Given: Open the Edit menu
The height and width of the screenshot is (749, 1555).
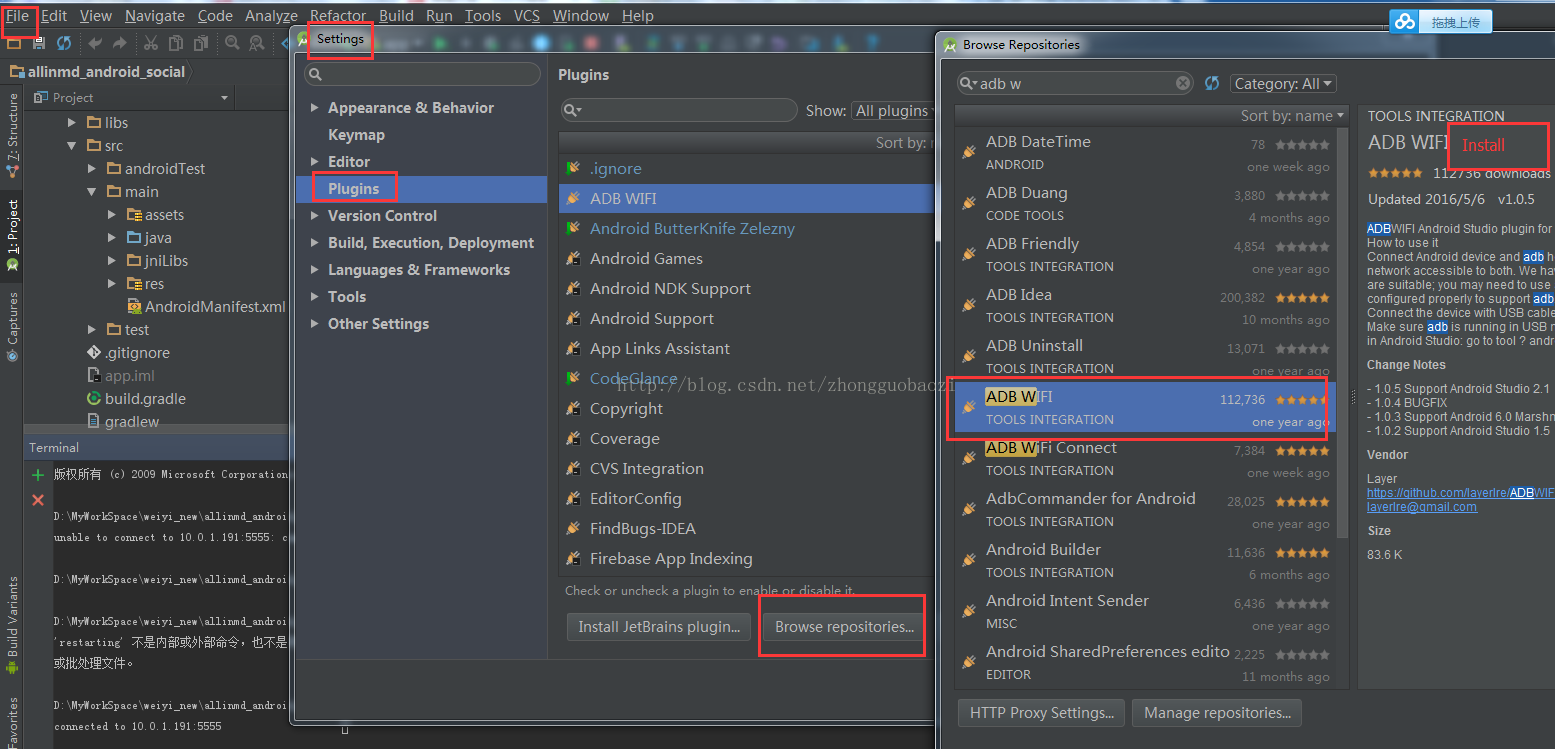Looking at the screenshot, I should tap(54, 15).
